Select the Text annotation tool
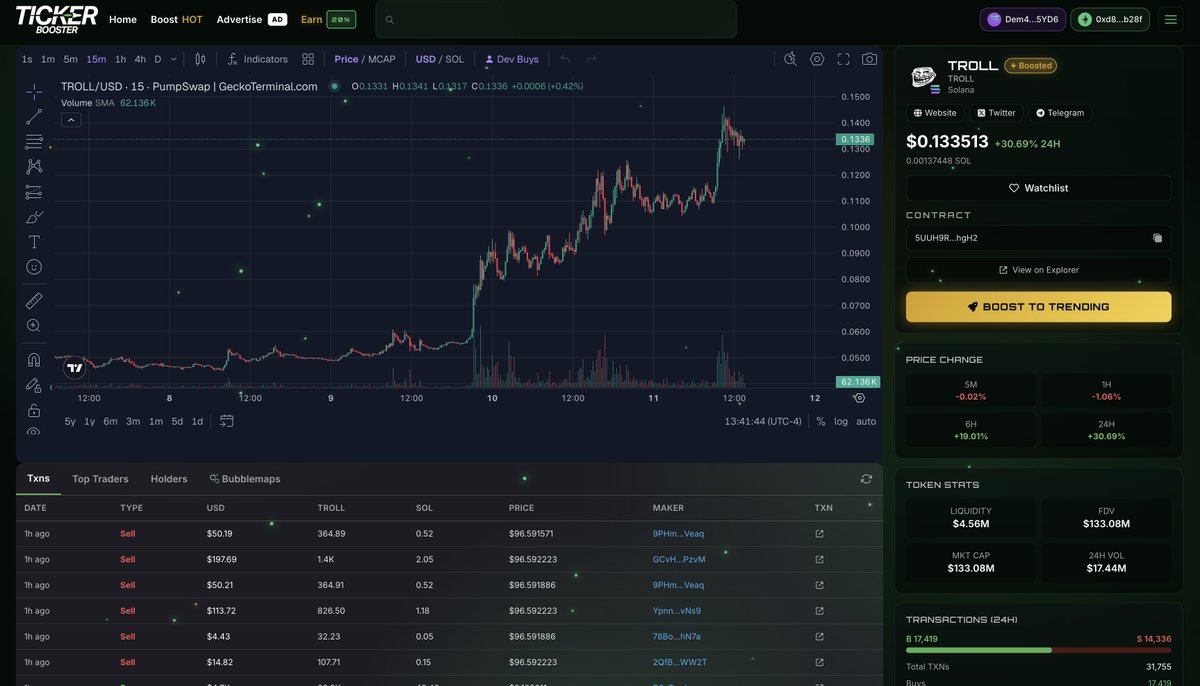This screenshot has height=686, width=1200. coord(34,242)
